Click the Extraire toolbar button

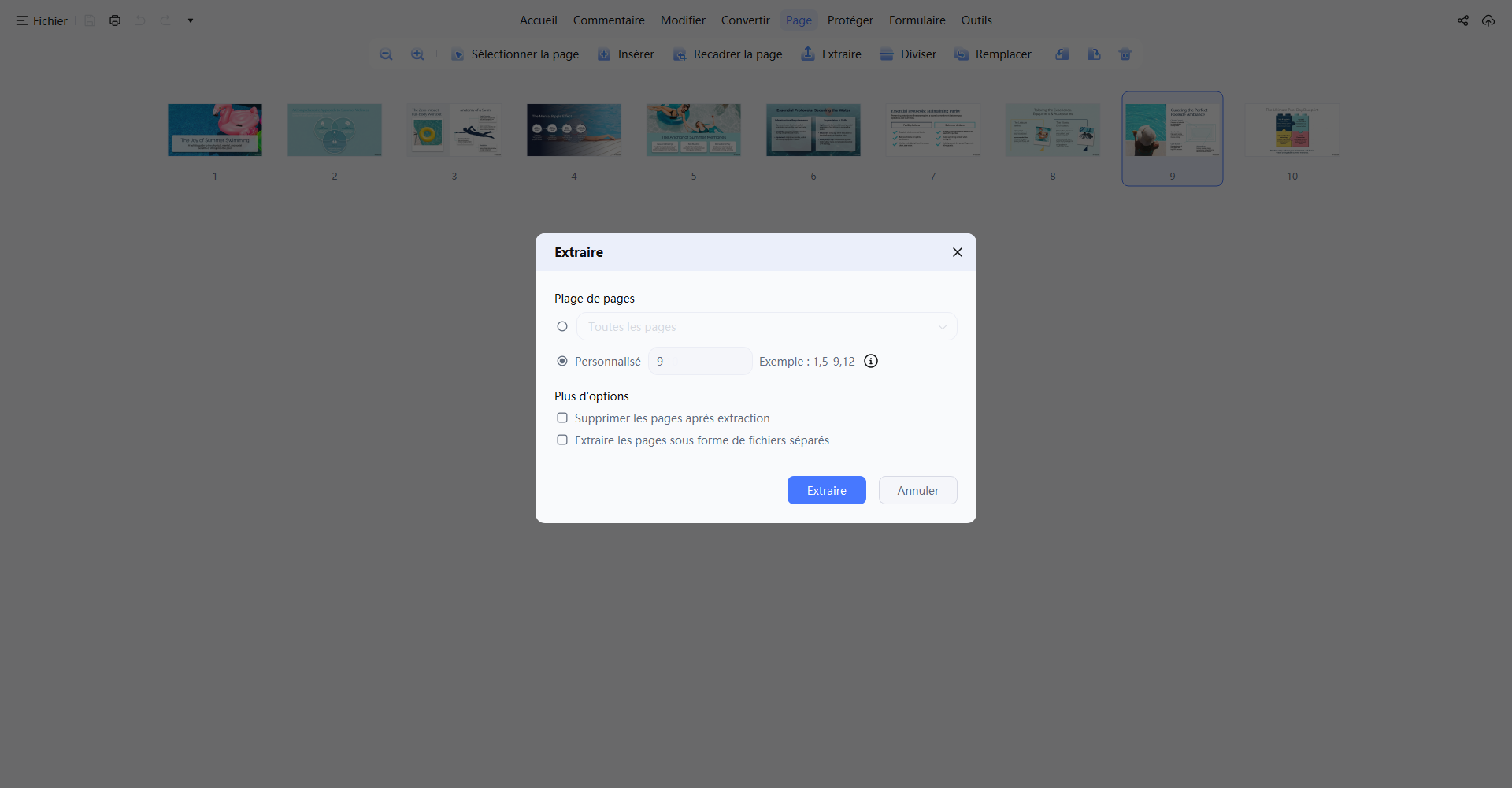(x=831, y=54)
